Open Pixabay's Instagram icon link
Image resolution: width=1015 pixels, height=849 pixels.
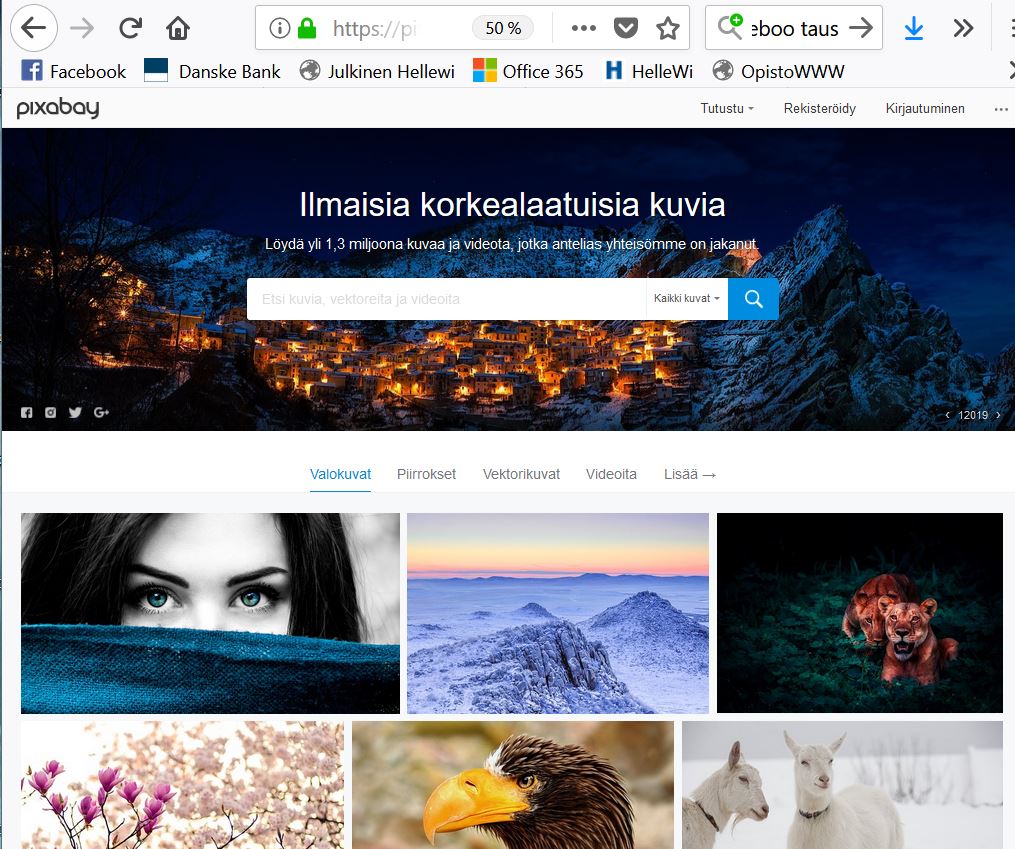pyautogui.click(x=51, y=412)
